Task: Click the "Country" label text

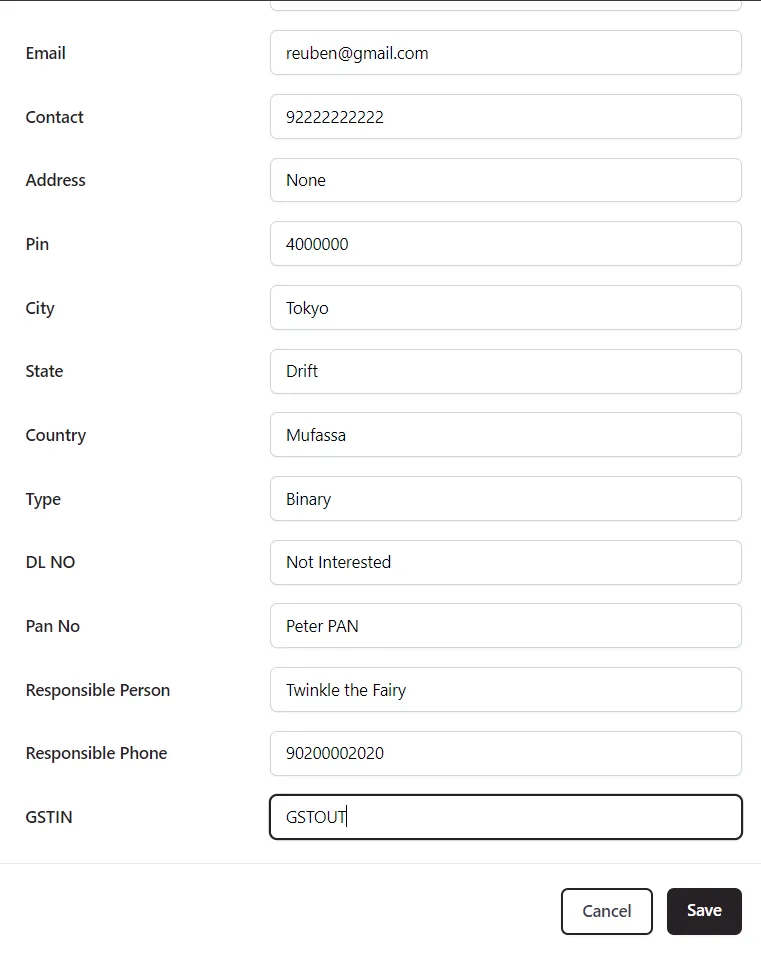Action: pyautogui.click(x=56, y=435)
